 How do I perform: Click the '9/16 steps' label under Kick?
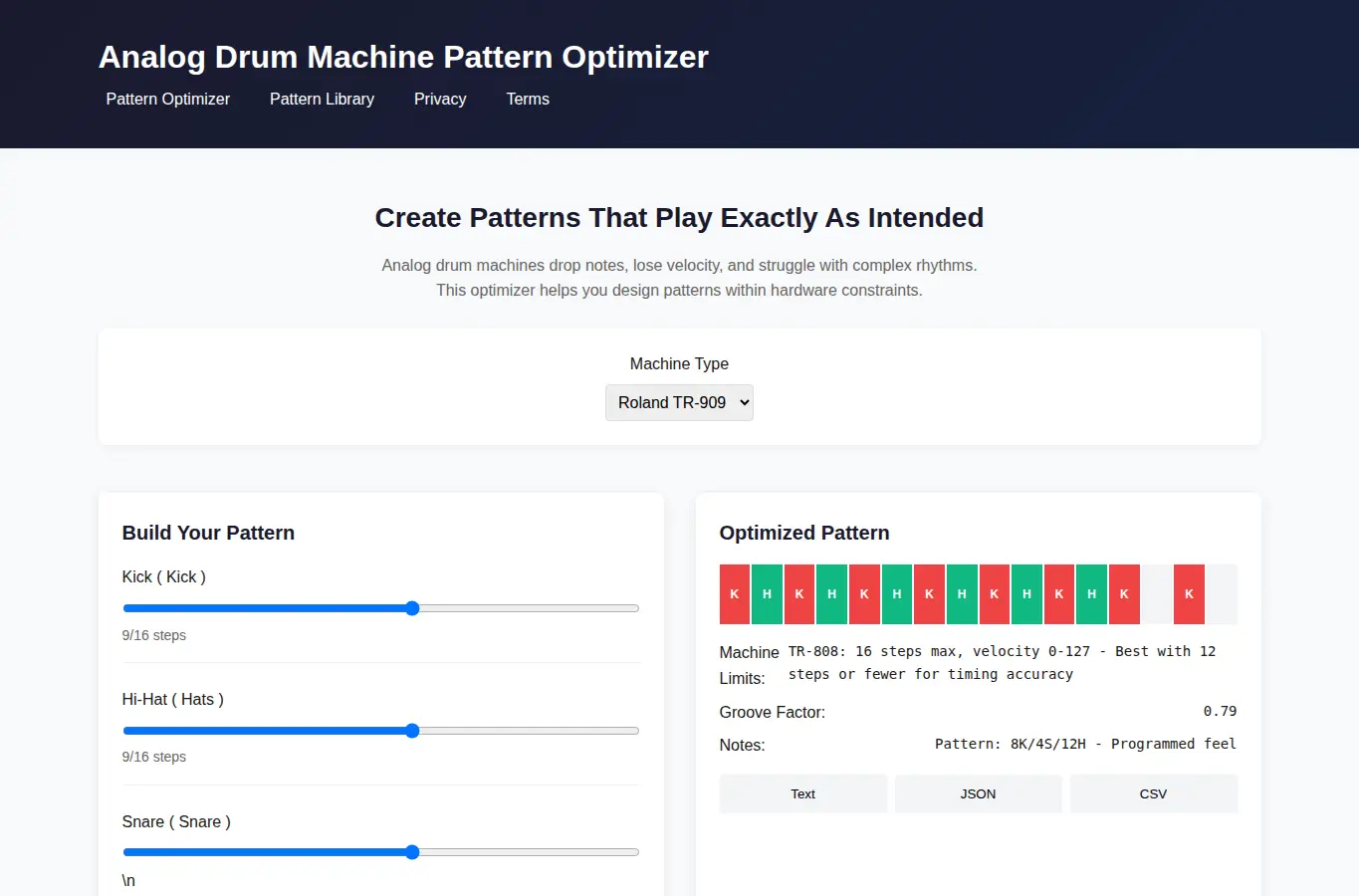(x=154, y=635)
